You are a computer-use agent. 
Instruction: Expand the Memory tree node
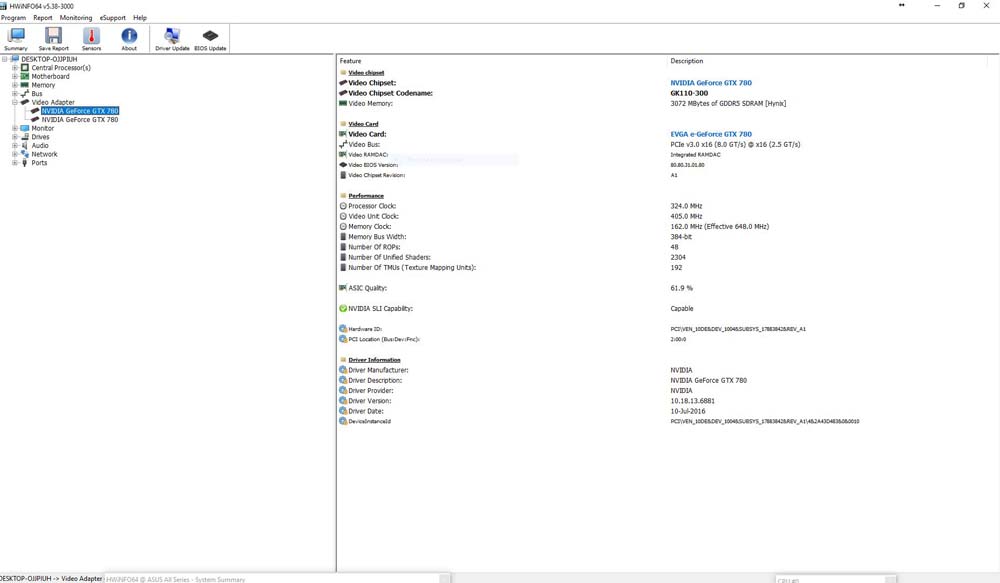[x=15, y=85]
